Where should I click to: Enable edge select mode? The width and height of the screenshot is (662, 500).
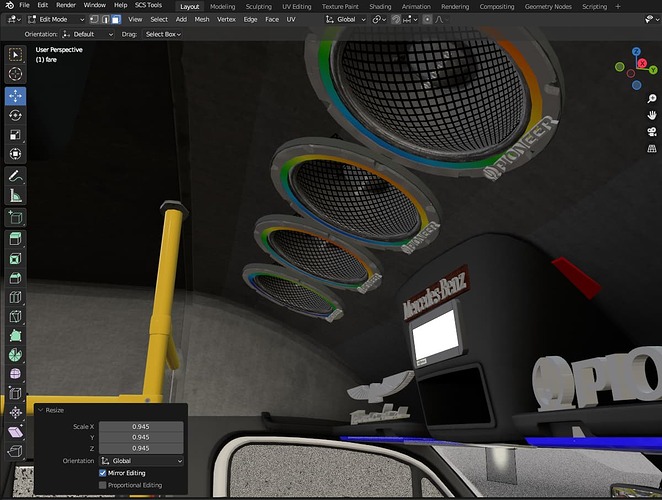coord(105,19)
